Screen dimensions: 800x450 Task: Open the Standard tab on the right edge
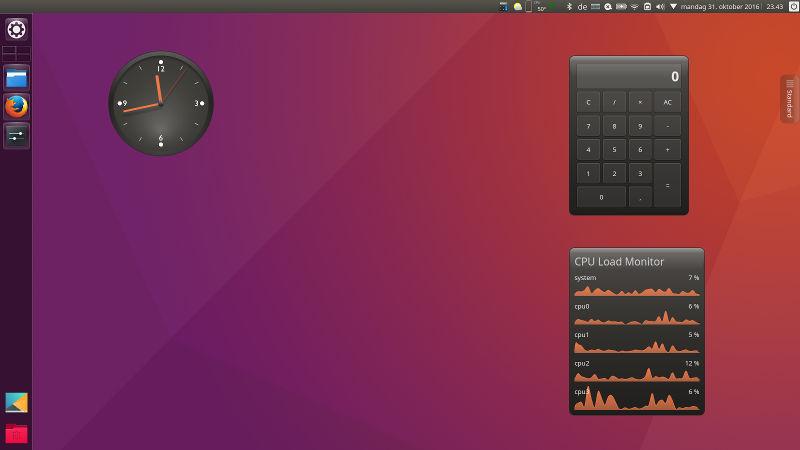tap(789, 99)
